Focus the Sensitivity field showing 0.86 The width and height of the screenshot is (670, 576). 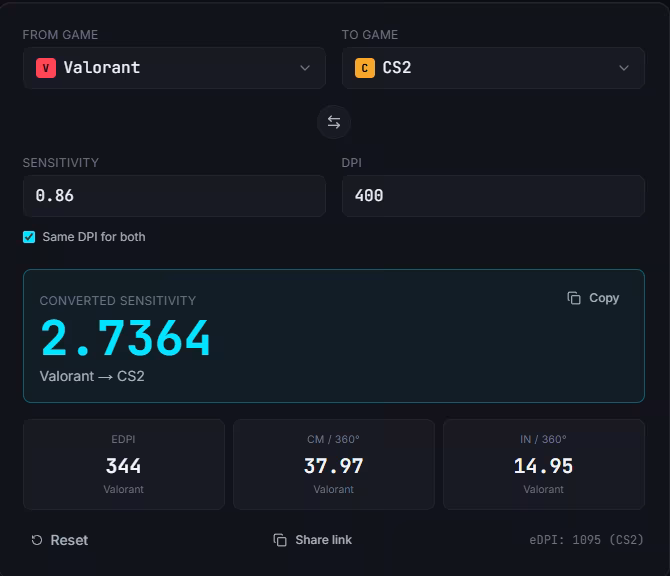[174, 196]
